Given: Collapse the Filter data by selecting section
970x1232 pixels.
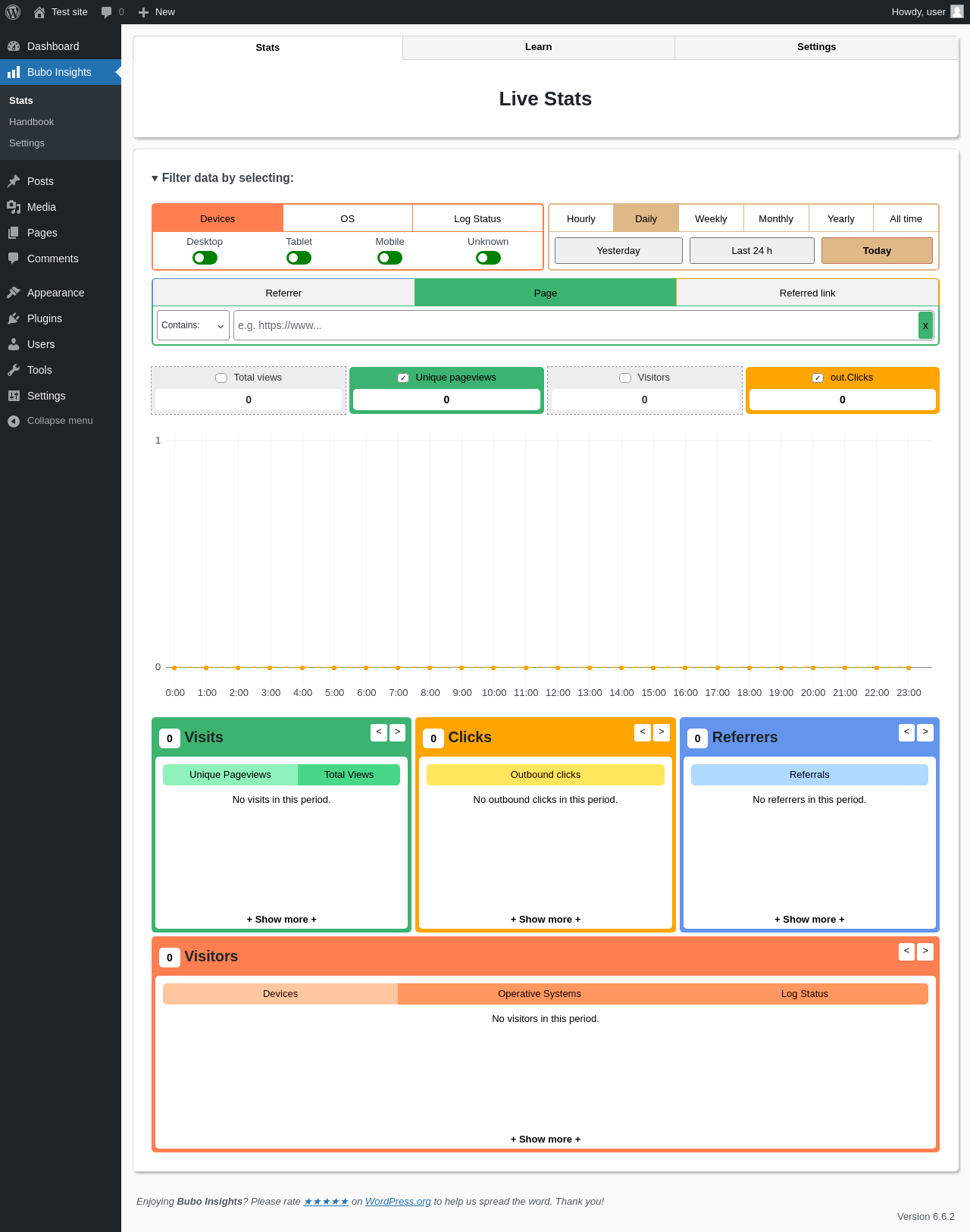Looking at the screenshot, I should click(223, 177).
